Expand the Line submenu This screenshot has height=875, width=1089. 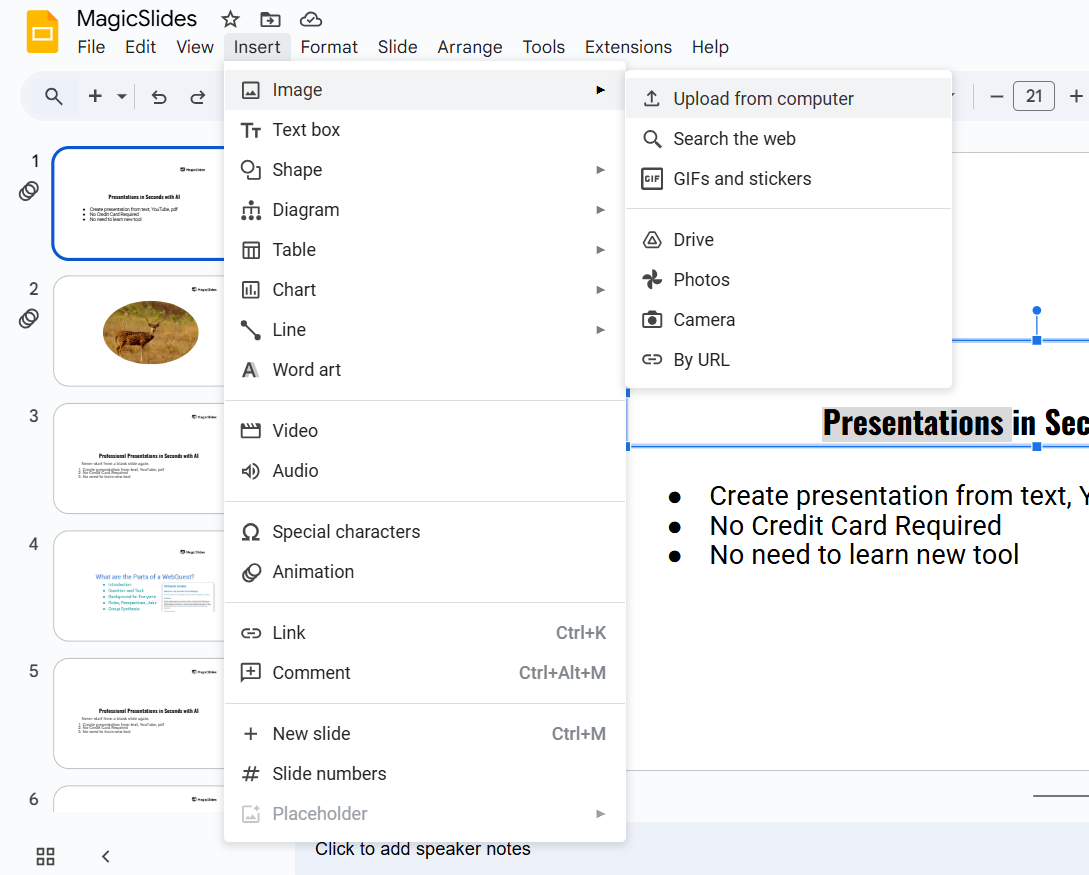pyautogui.click(x=425, y=330)
